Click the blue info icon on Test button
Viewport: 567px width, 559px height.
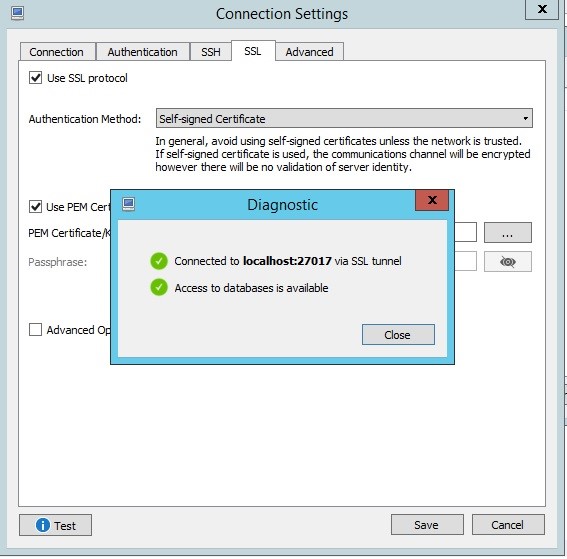coord(43,525)
